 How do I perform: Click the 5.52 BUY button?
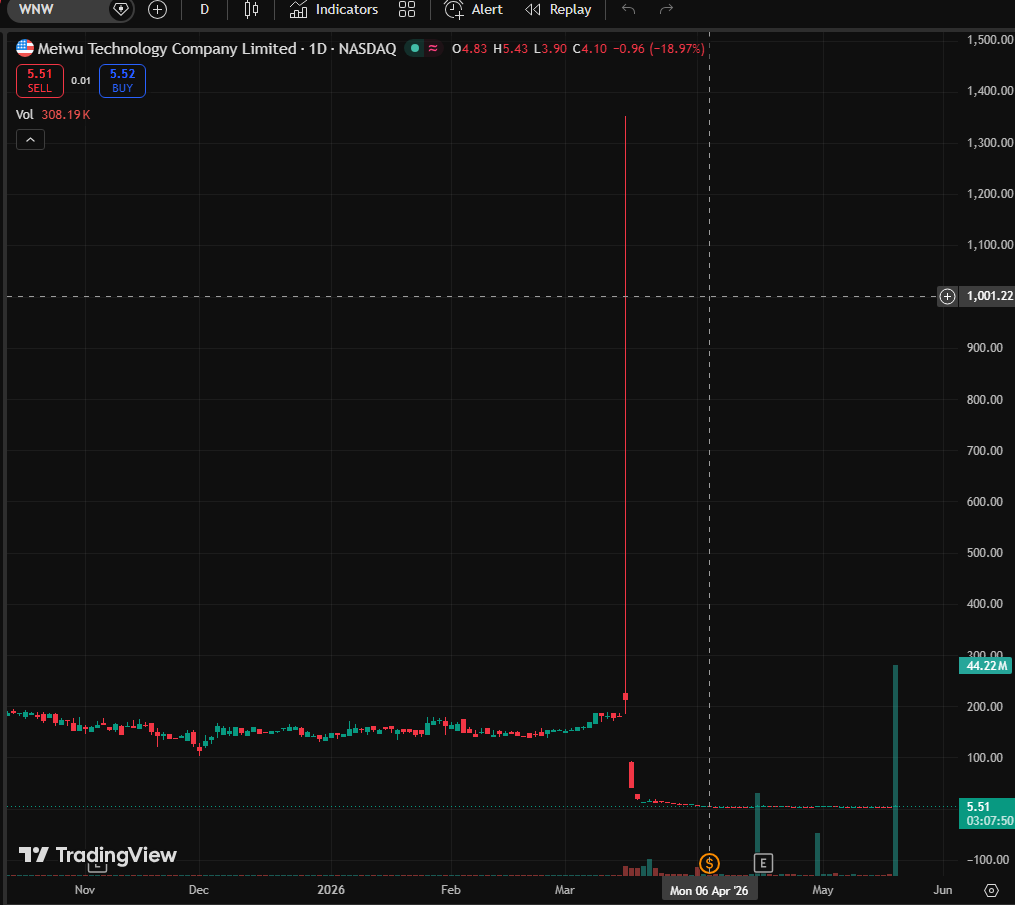[x=122, y=81]
